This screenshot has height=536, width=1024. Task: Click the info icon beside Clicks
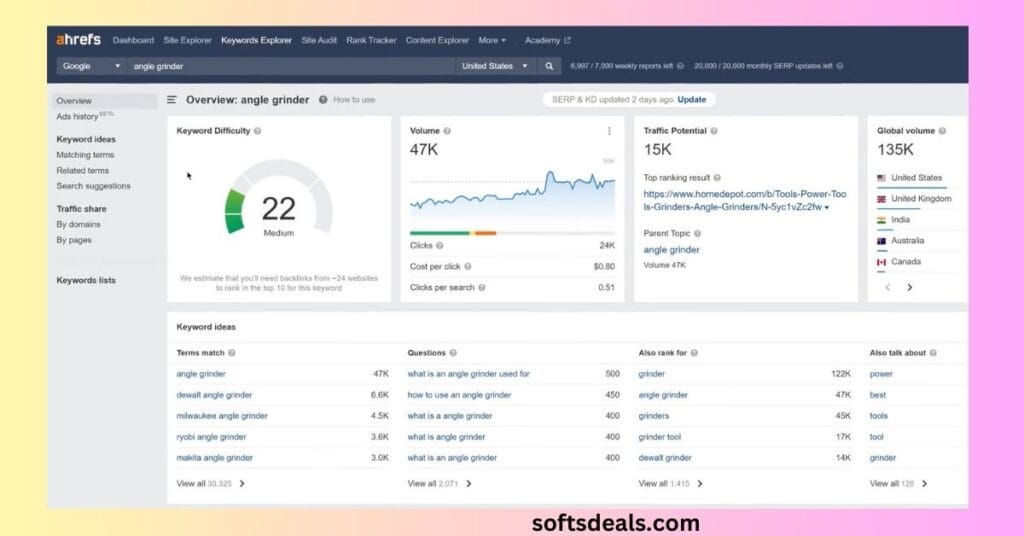pyautogui.click(x=440, y=245)
